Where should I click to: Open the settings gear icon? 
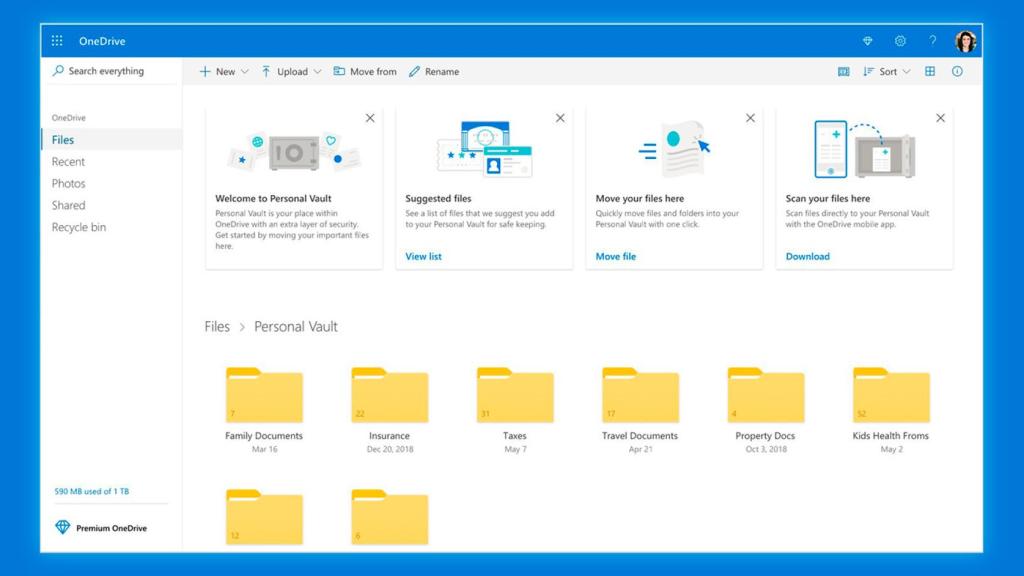[900, 41]
